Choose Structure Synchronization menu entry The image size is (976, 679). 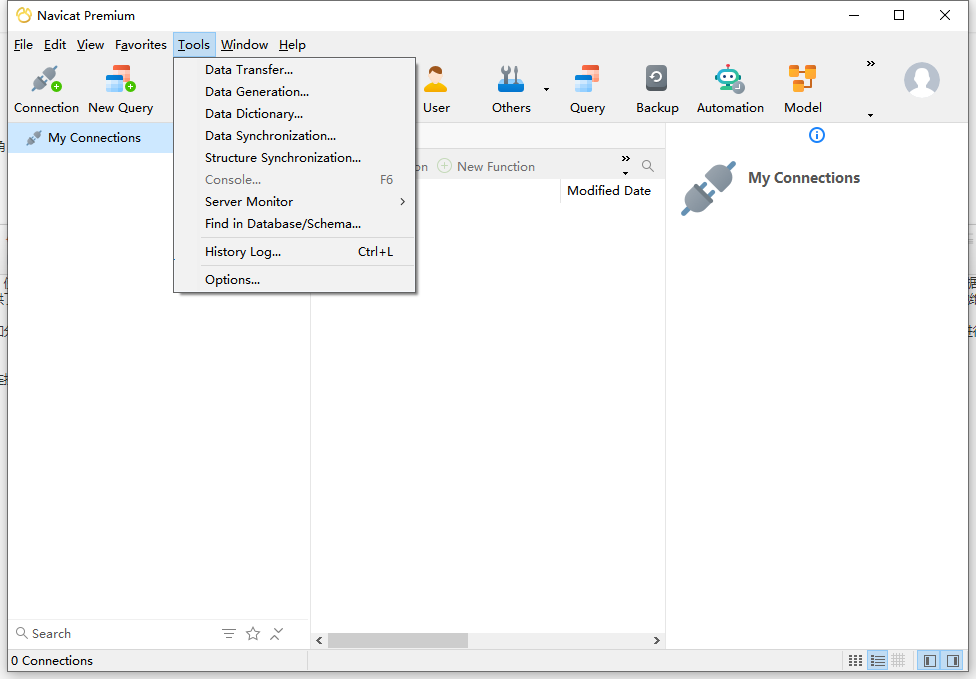tap(294, 157)
